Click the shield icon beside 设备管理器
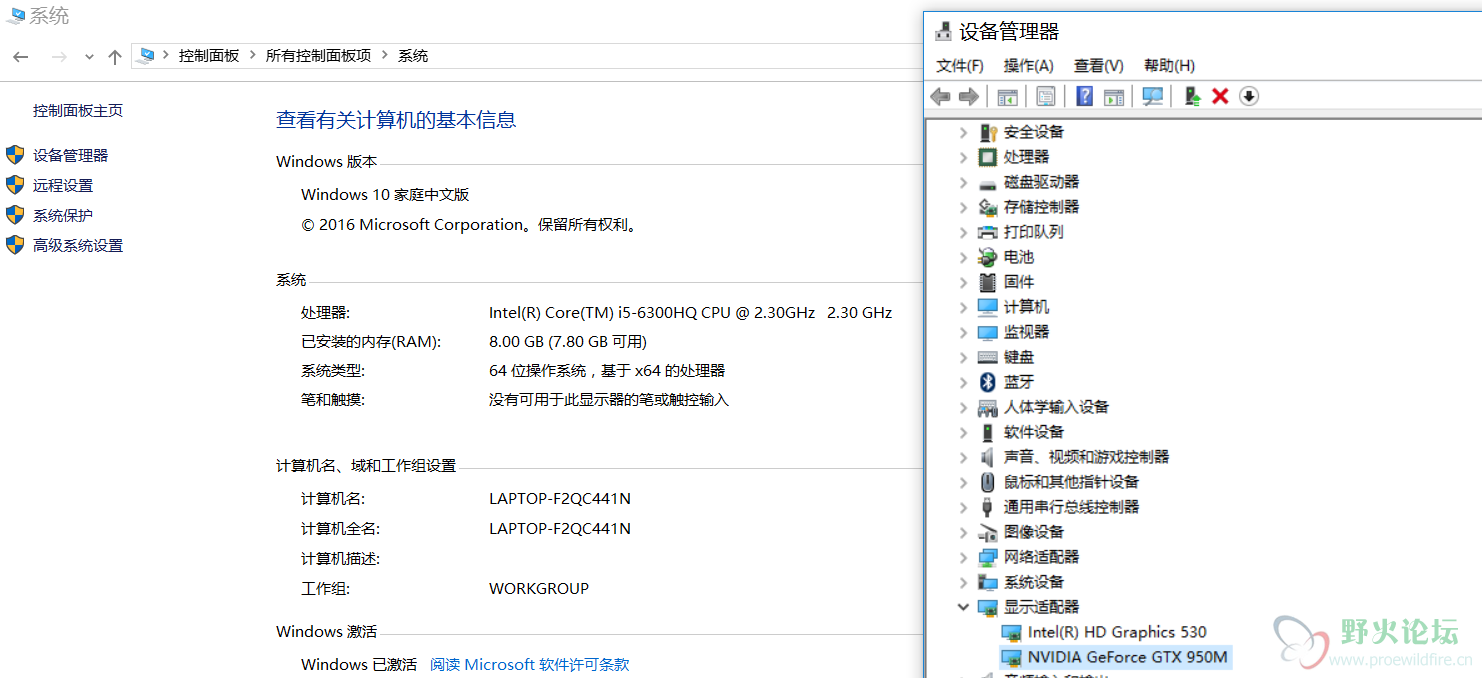Viewport: 1482px width, 678px height. [x=15, y=155]
